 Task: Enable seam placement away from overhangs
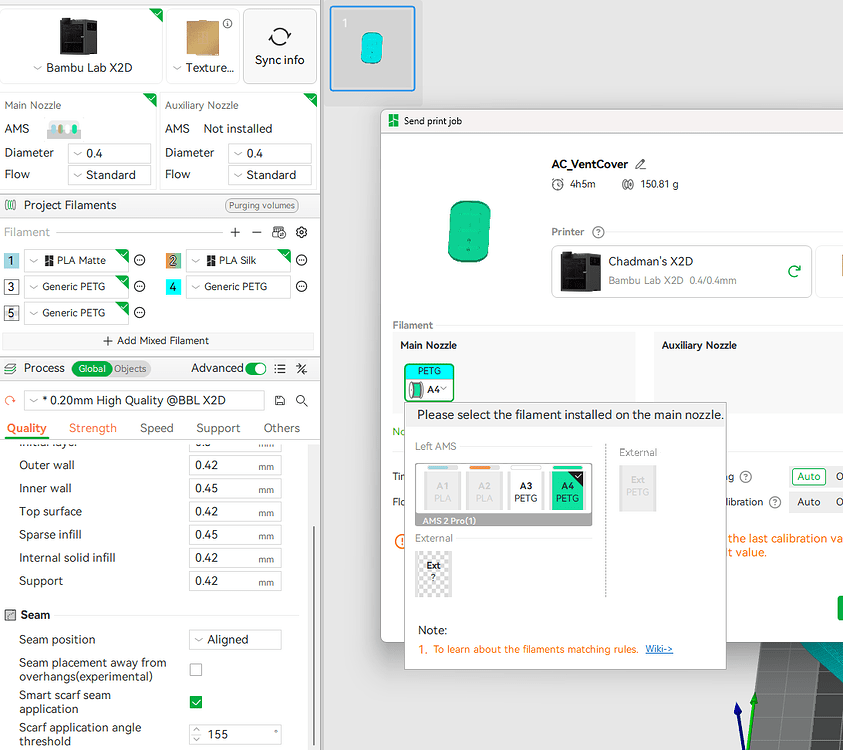[196, 670]
